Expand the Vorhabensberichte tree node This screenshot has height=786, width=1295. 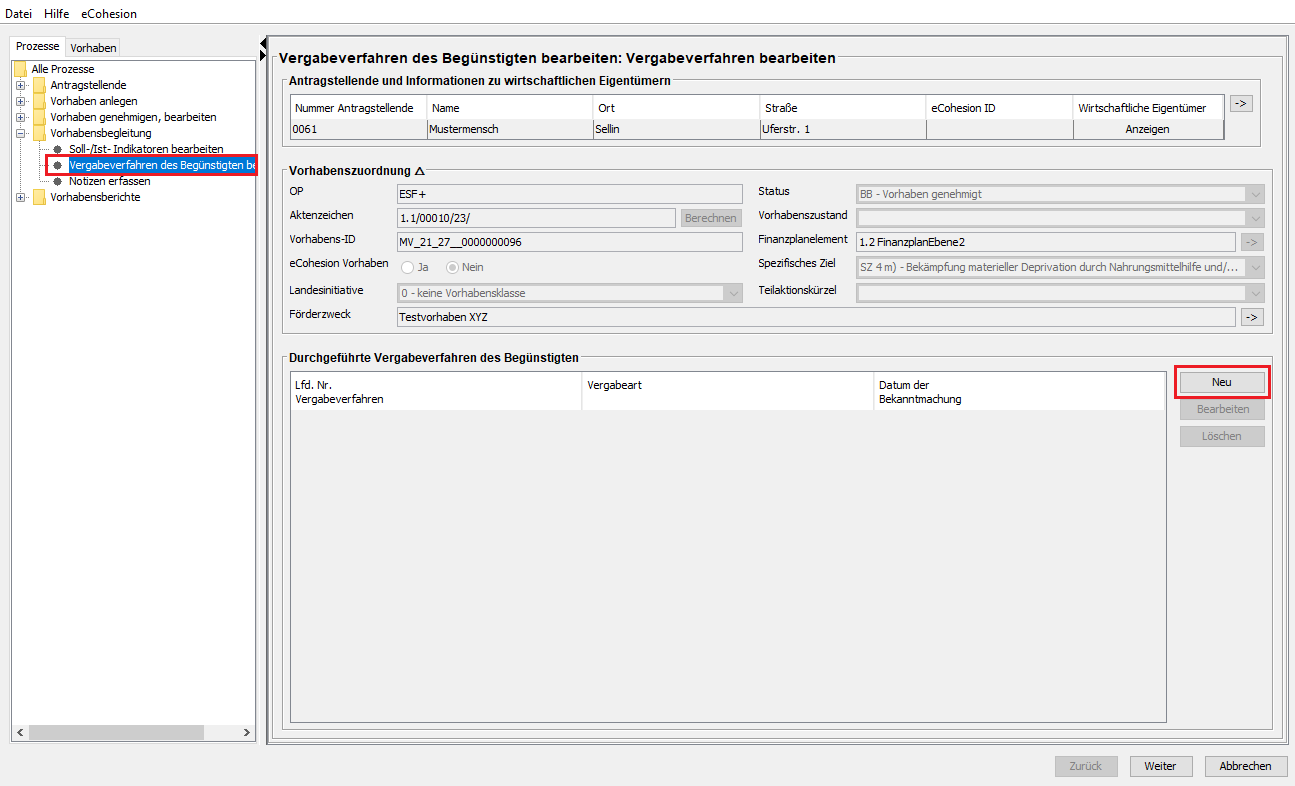20,197
